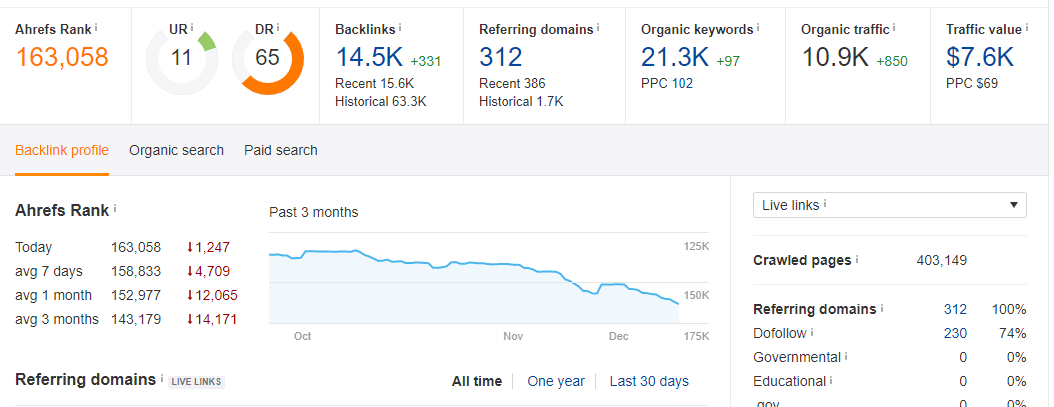The image size is (1054, 407).
Task: Click the avg 1 month value 152,977
Action: pyautogui.click(x=136, y=295)
